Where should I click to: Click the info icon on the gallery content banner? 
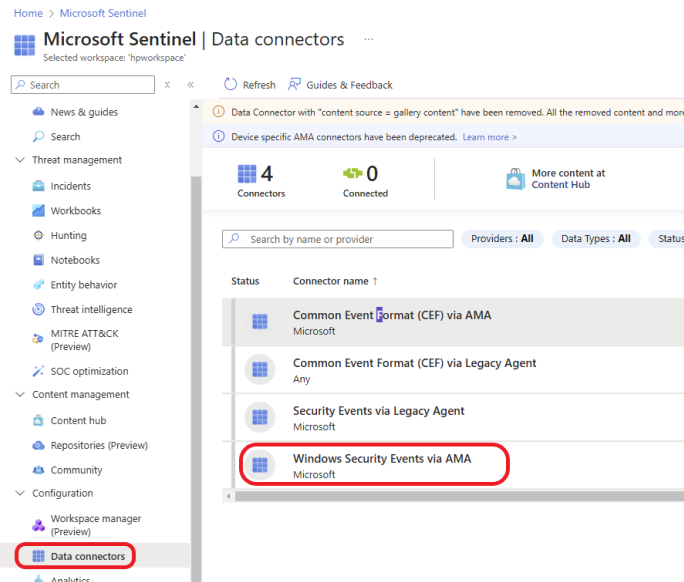pos(219,112)
